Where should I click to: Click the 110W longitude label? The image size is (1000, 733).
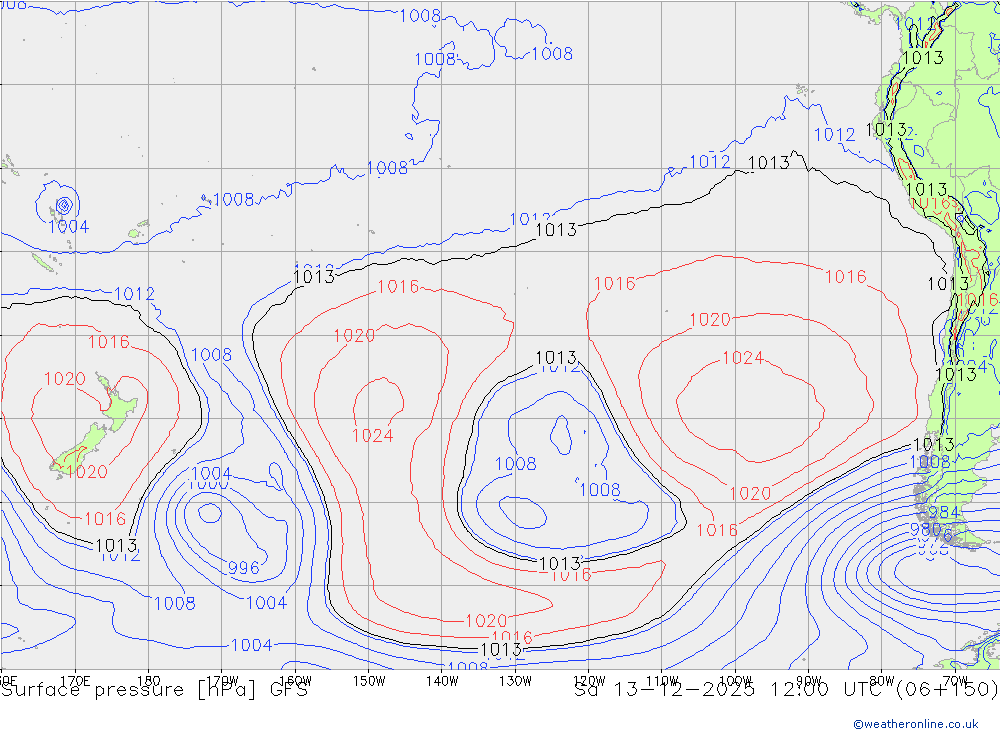coord(662,681)
